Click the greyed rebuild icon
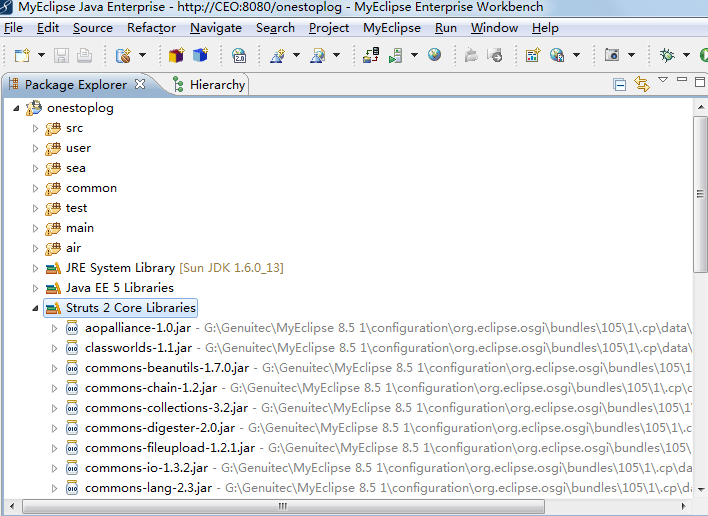708x516 pixels. 495,55
